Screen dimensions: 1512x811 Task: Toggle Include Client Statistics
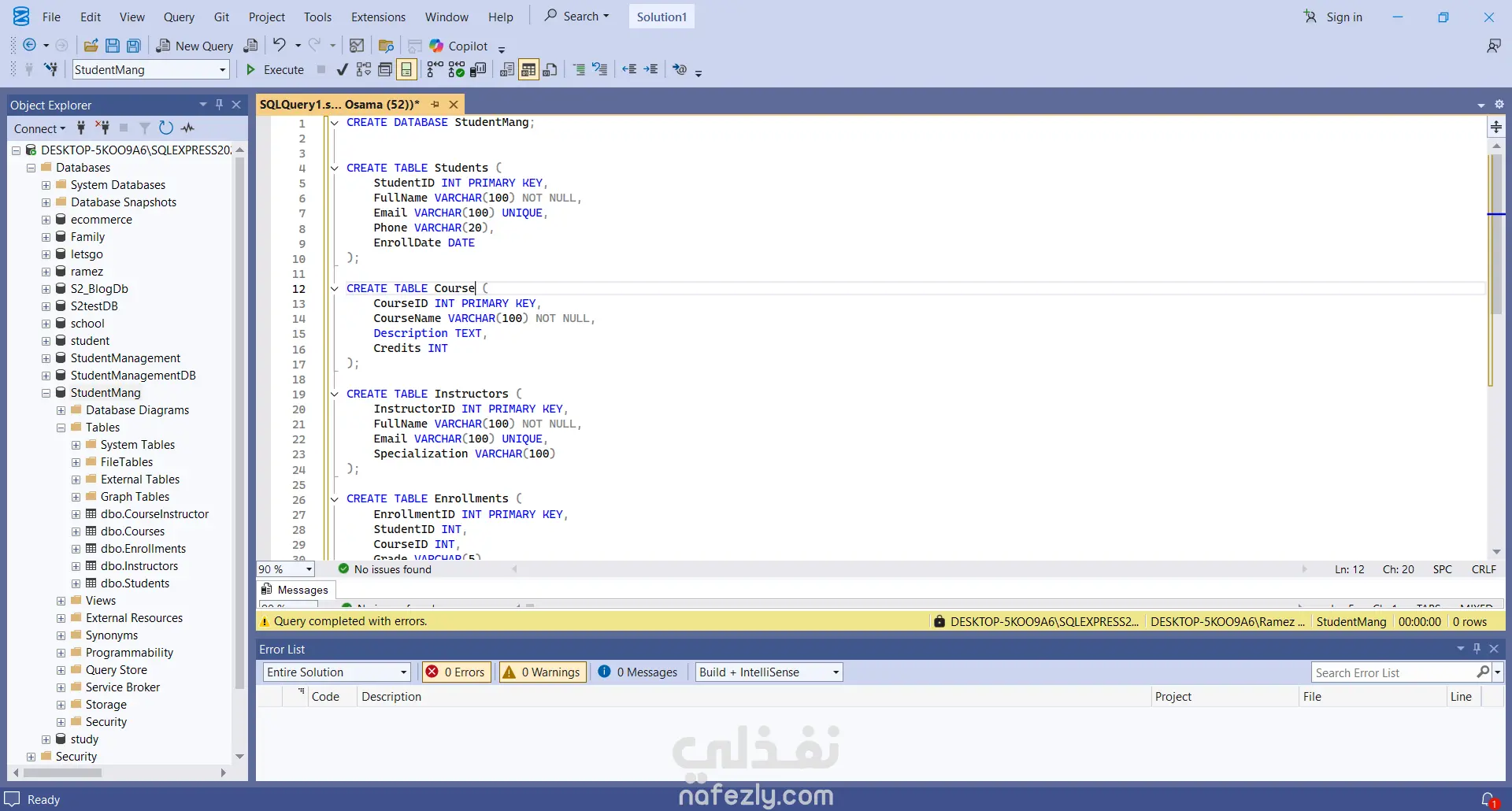478,69
